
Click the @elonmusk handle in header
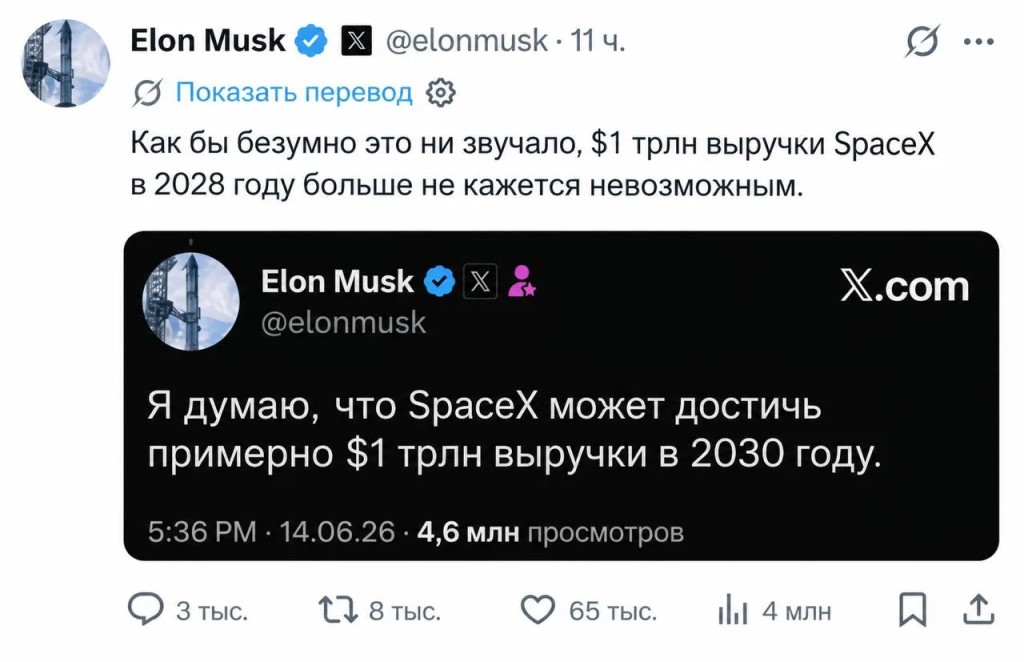tap(466, 40)
